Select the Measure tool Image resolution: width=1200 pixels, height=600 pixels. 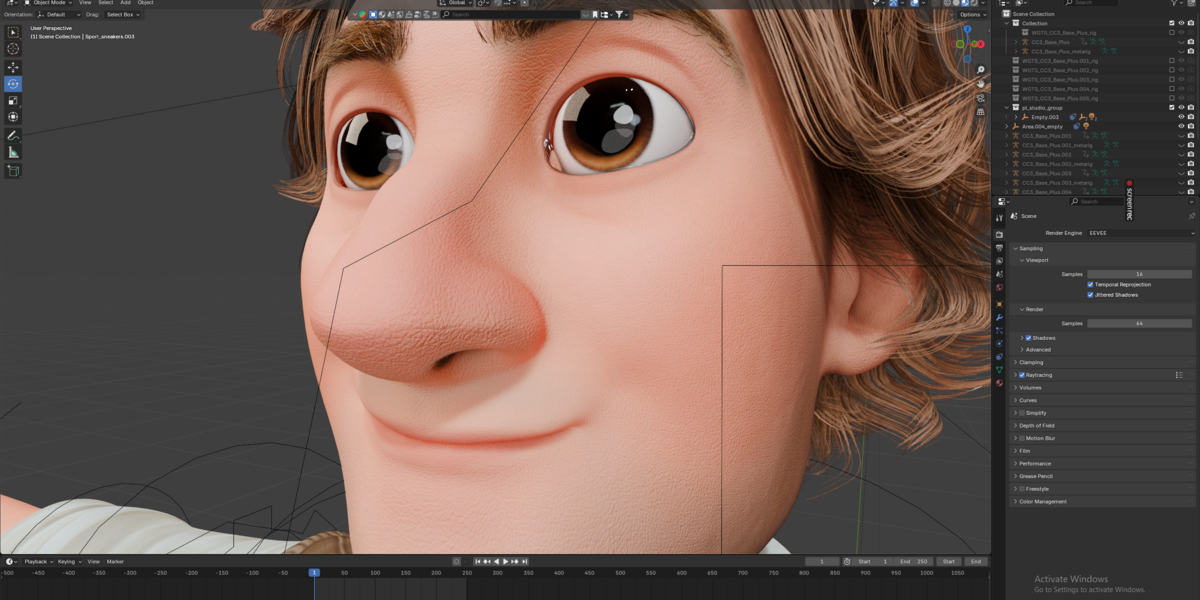[13, 152]
